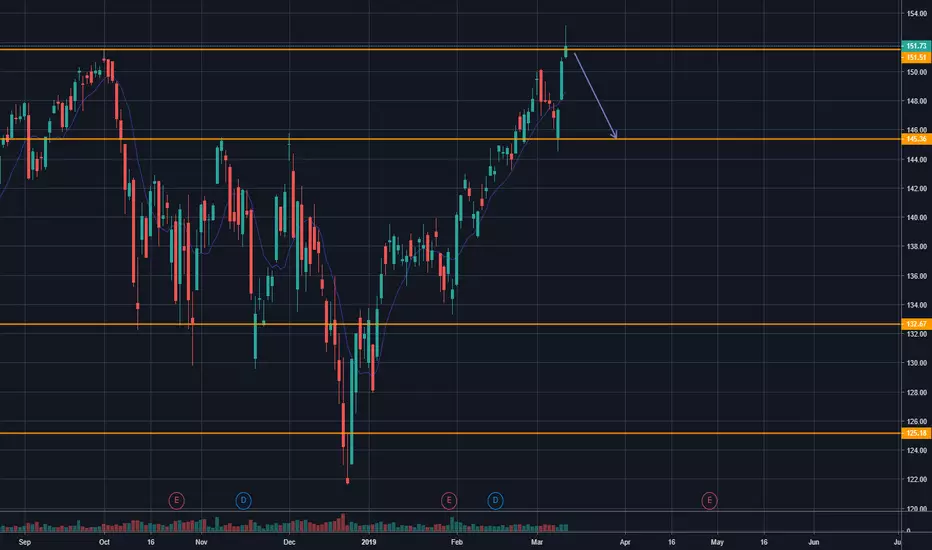Select the orange horizontal line at 132.67

click(x=451, y=324)
